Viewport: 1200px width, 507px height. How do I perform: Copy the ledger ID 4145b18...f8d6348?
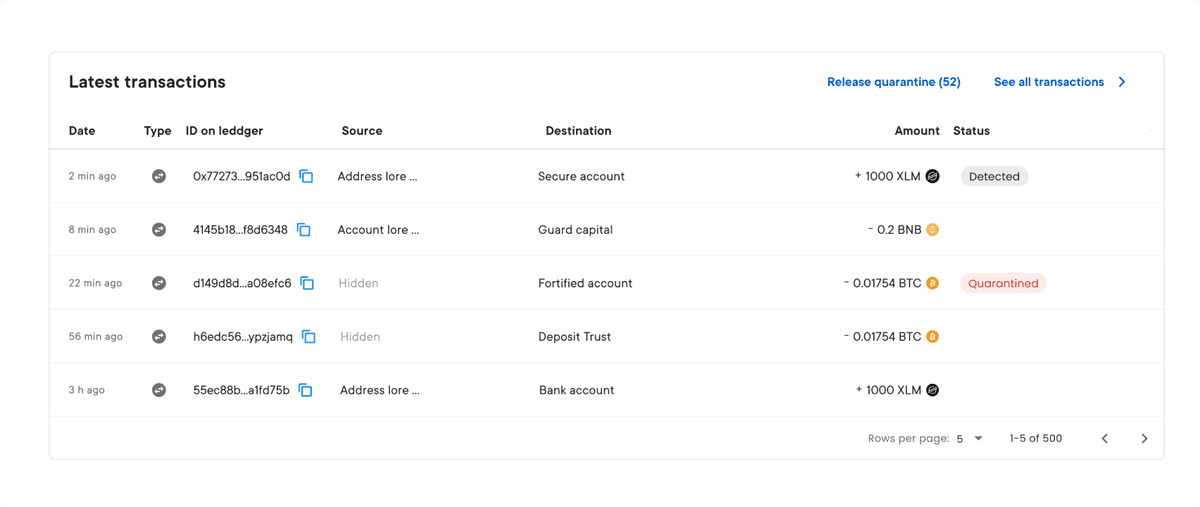pos(304,230)
